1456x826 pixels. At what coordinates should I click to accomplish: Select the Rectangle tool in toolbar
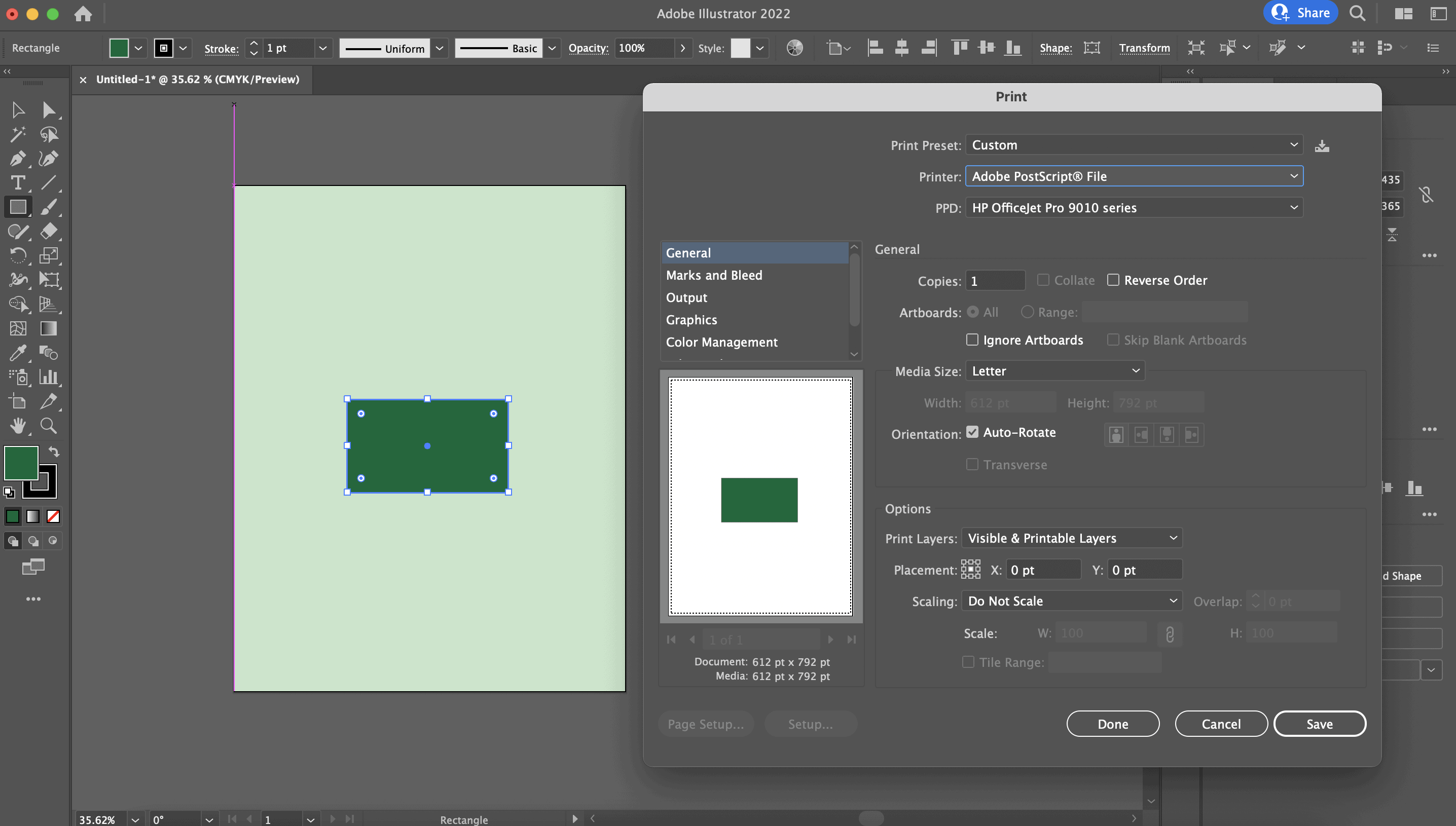point(17,206)
